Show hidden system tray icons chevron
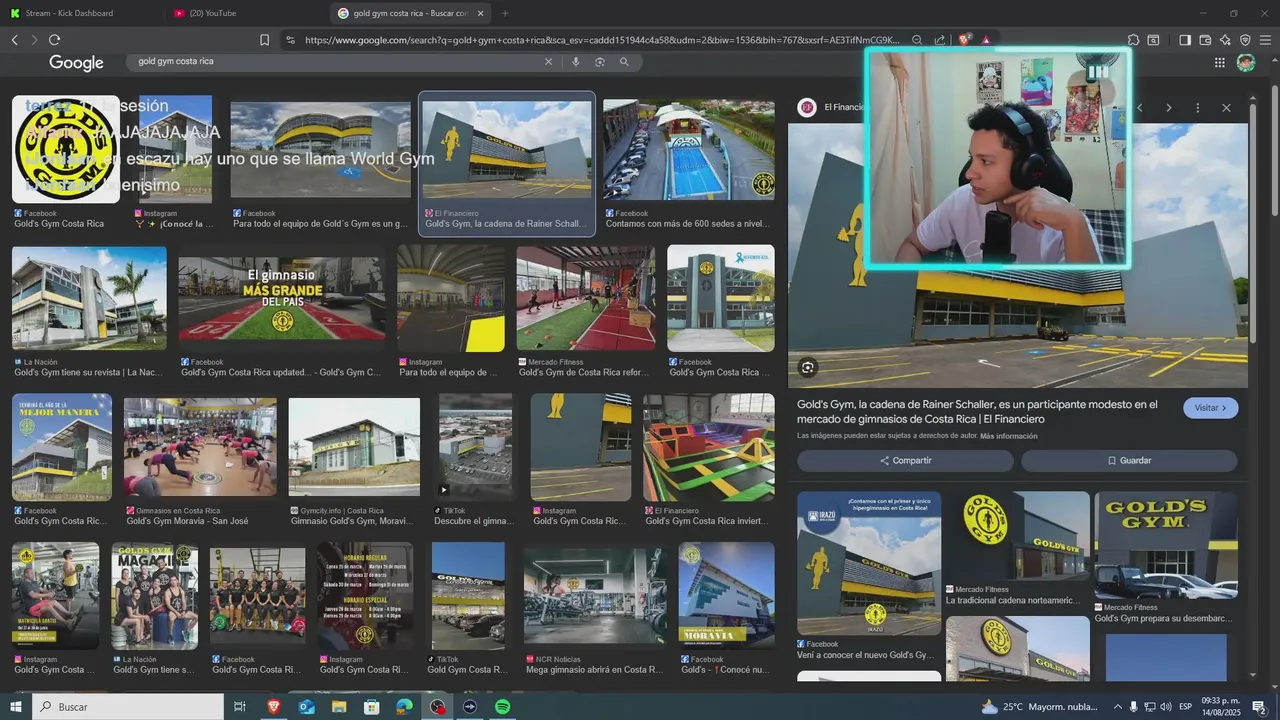This screenshot has height=720, width=1280. click(x=1118, y=707)
